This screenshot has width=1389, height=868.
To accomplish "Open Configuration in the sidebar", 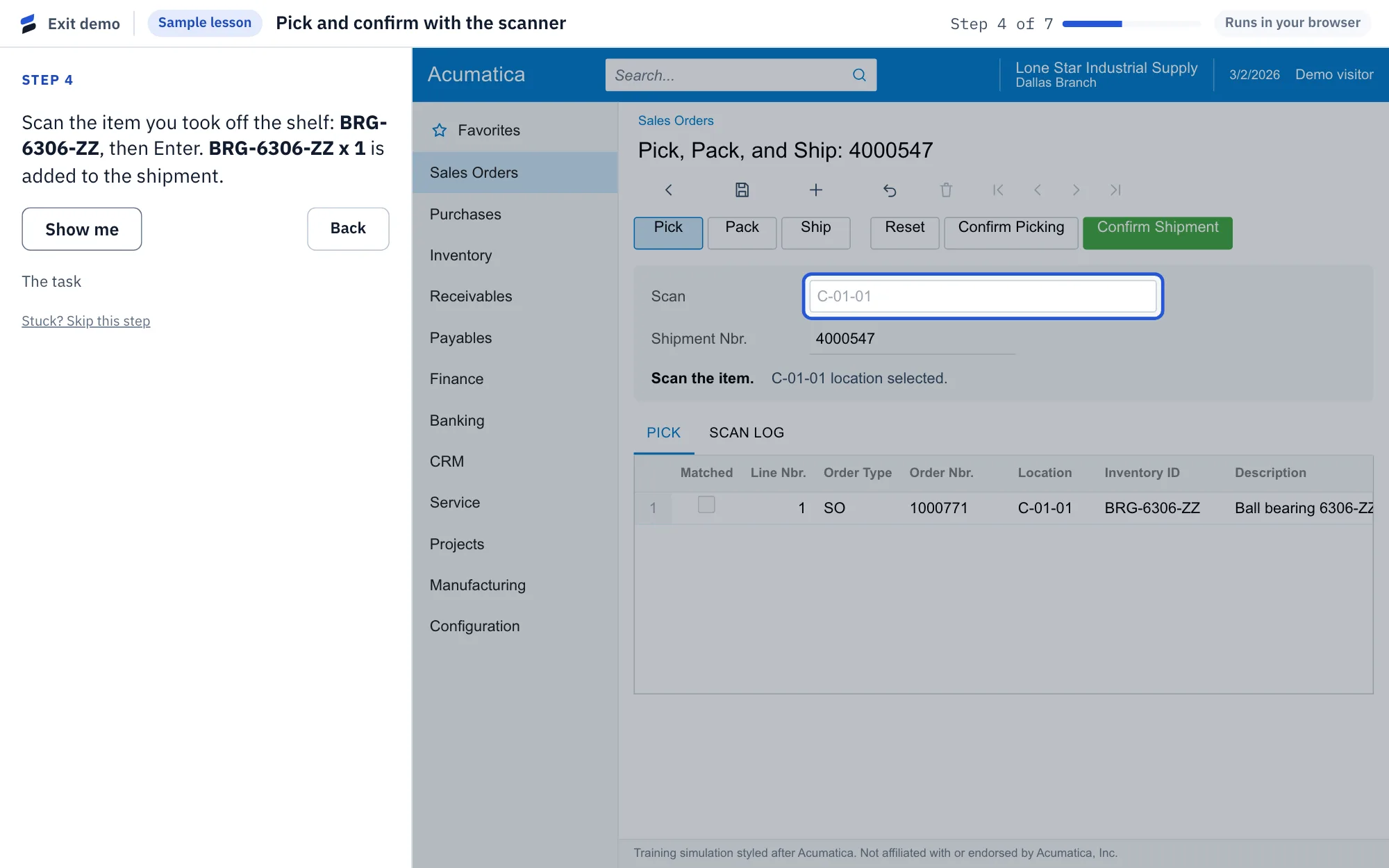I will point(515,626).
